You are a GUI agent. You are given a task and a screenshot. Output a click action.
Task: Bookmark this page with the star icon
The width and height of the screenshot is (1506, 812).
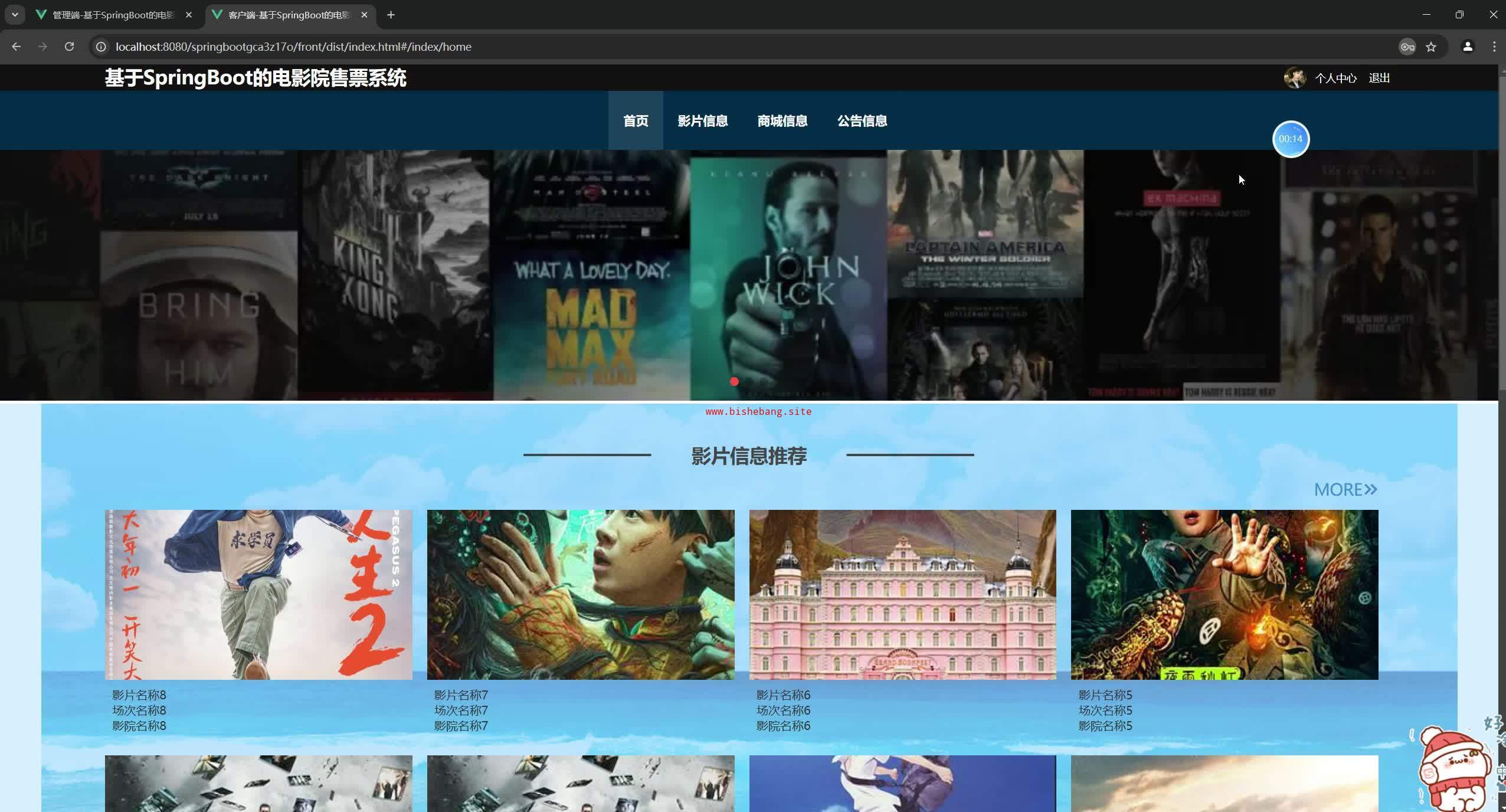coord(1431,47)
